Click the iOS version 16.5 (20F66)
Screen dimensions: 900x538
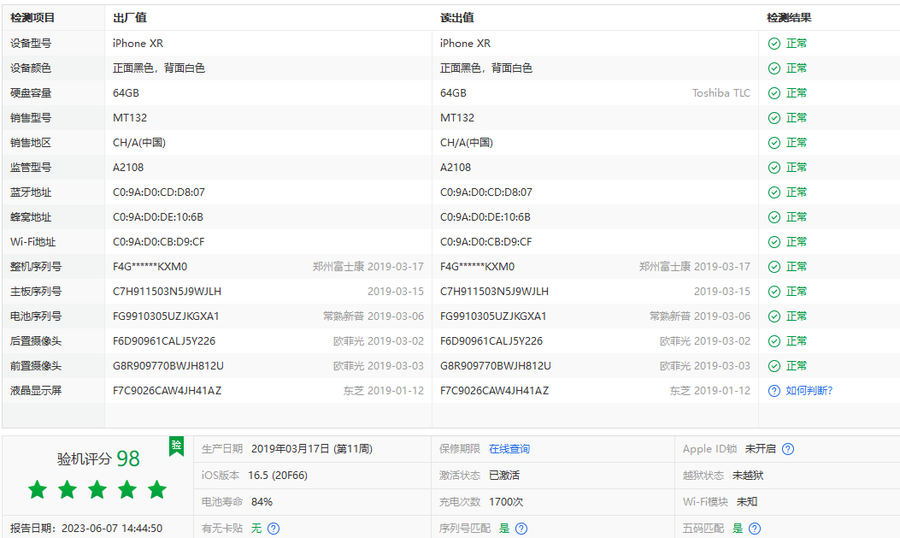278,475
